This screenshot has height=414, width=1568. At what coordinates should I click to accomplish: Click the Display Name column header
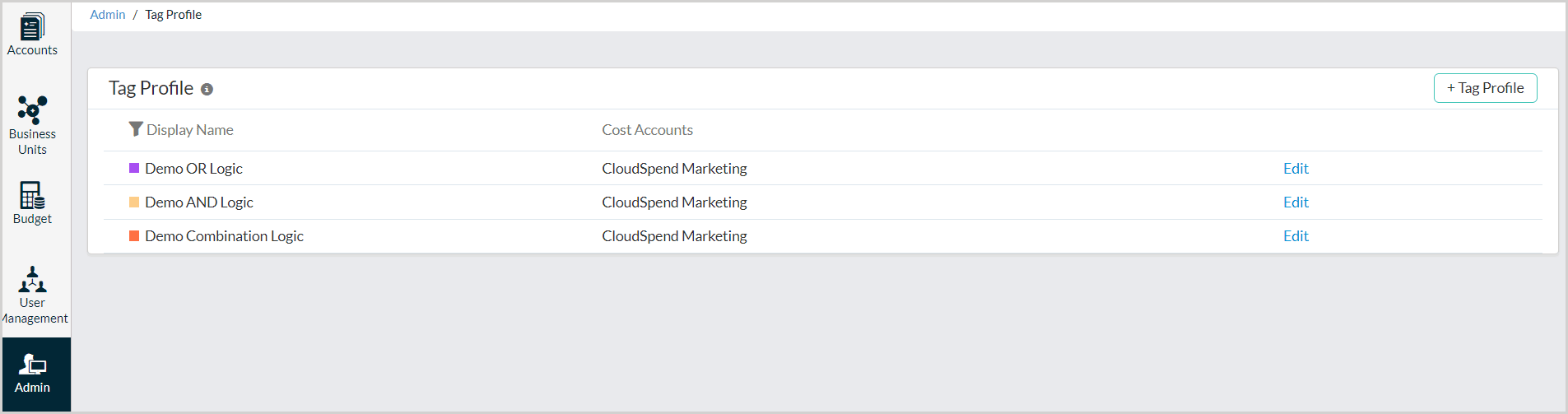189,130
